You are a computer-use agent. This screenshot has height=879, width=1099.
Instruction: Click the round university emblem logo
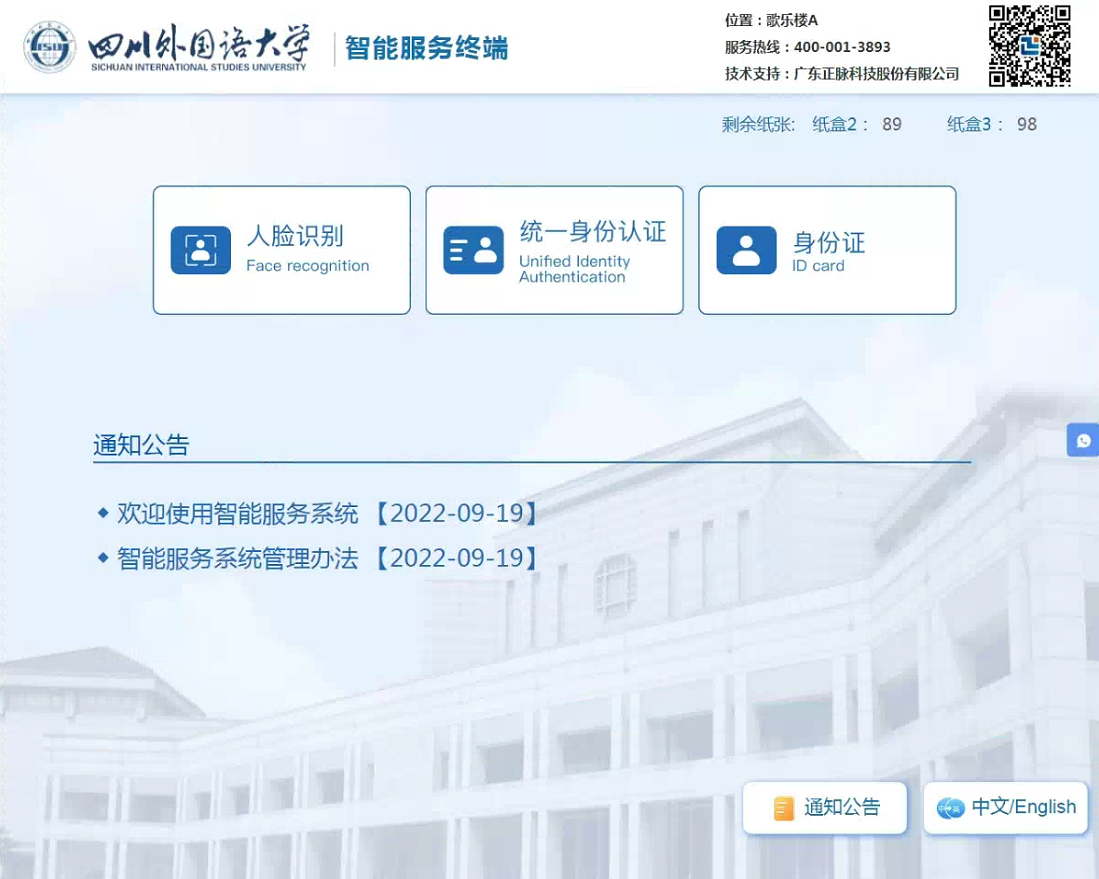coord(50,47)
